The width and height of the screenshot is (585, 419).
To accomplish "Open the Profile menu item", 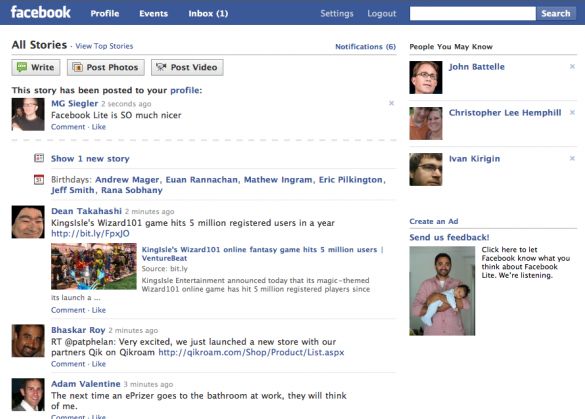I will (x=105, y=13).
